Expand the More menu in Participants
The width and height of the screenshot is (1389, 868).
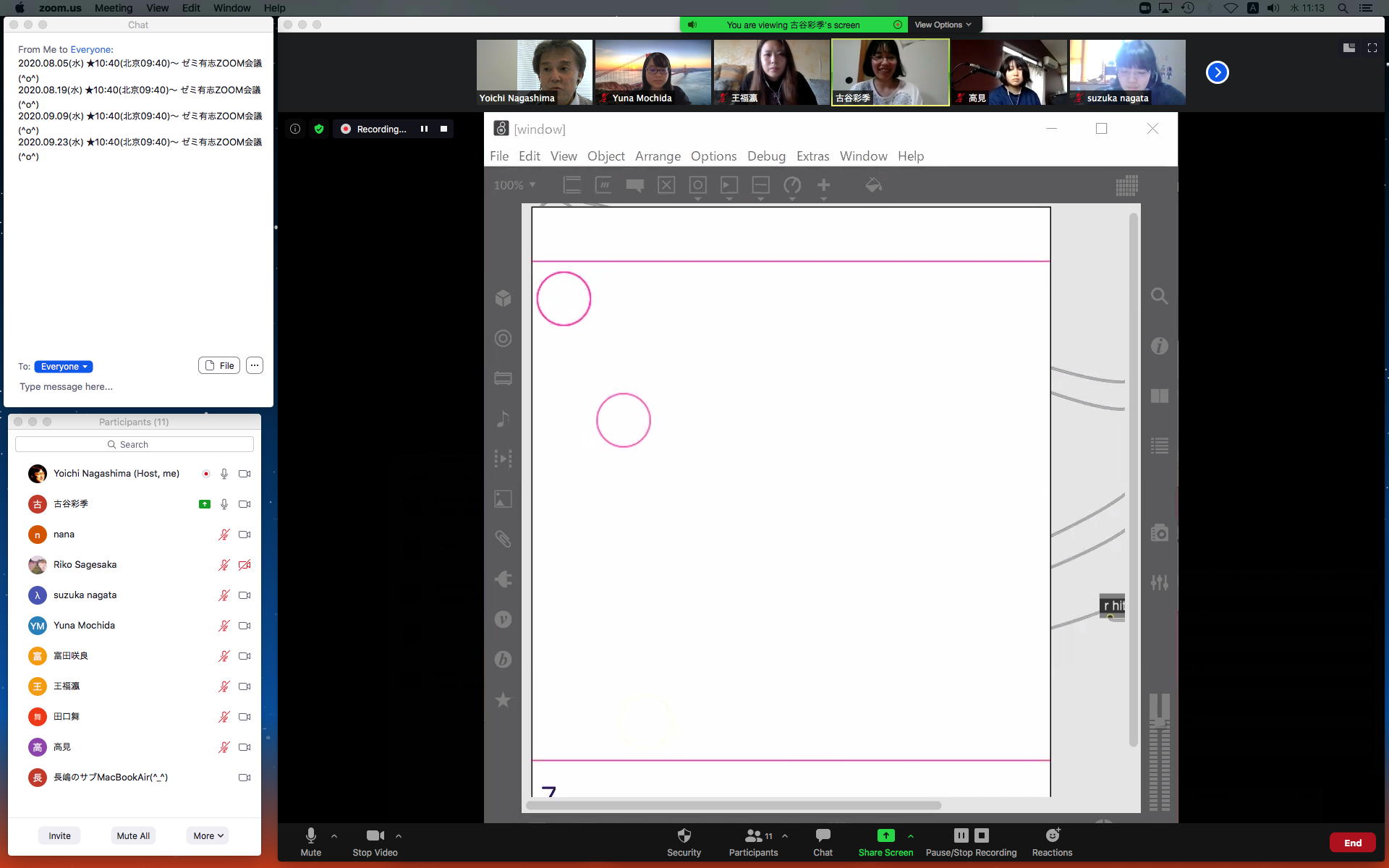click(208, 835)
